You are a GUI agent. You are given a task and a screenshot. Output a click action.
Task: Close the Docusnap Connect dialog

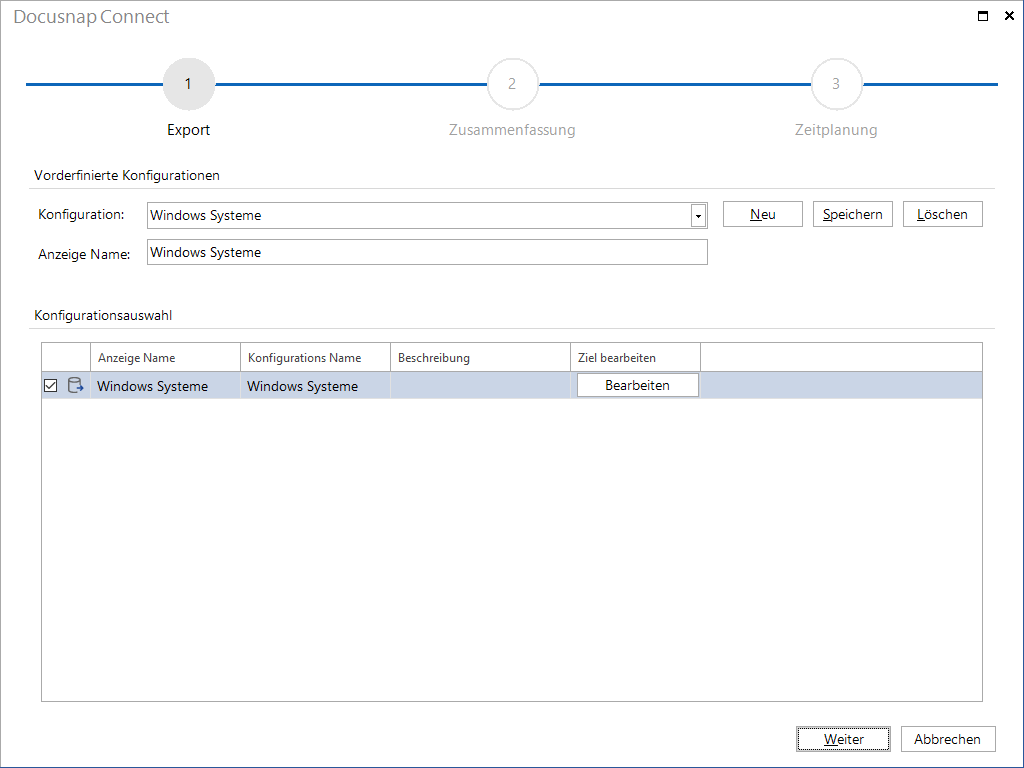coord(1009,16)
